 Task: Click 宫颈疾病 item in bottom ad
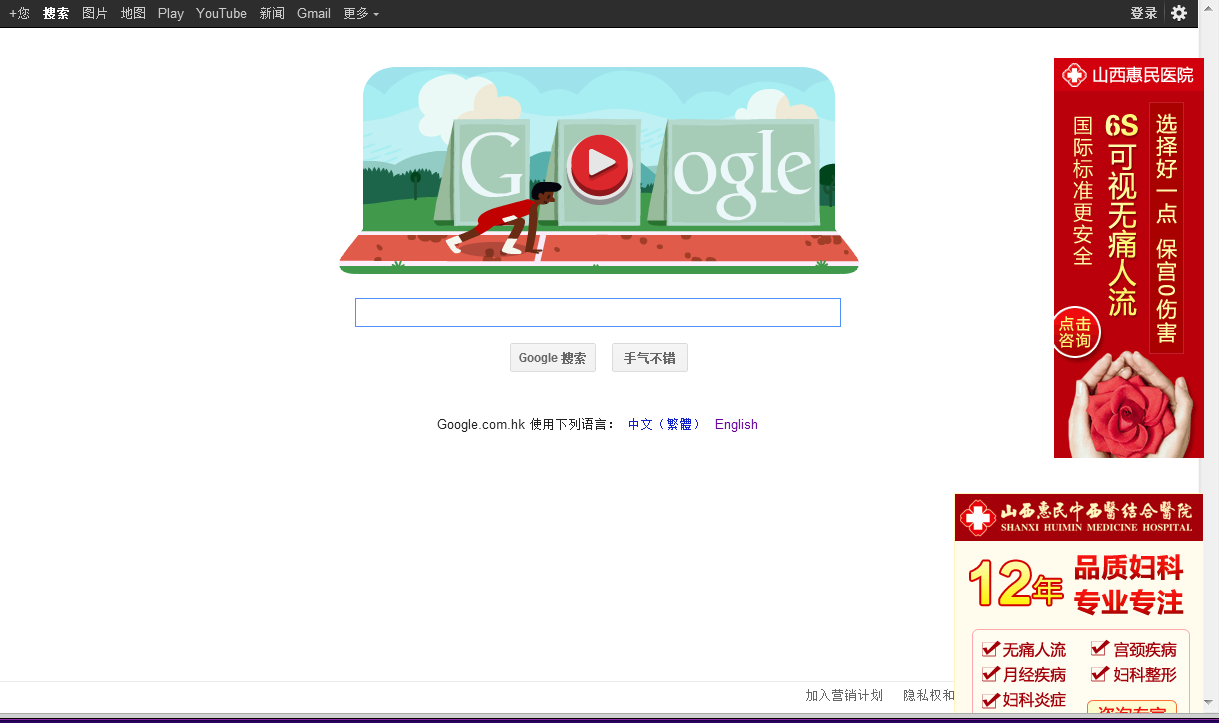[x=1135, y=650]
